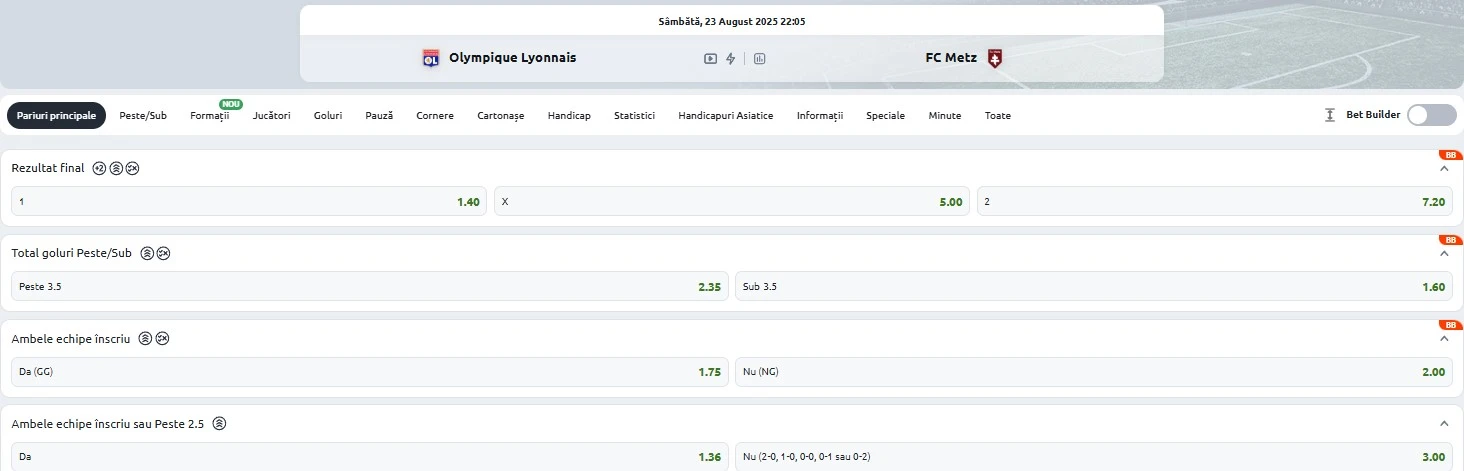Click the stacked-arrows icon beside Ambele echipe înscriu sau Peste 2.5
The height and width of the screenshot is (471, 1464).
pyautogui.click(x=220, y=423)
